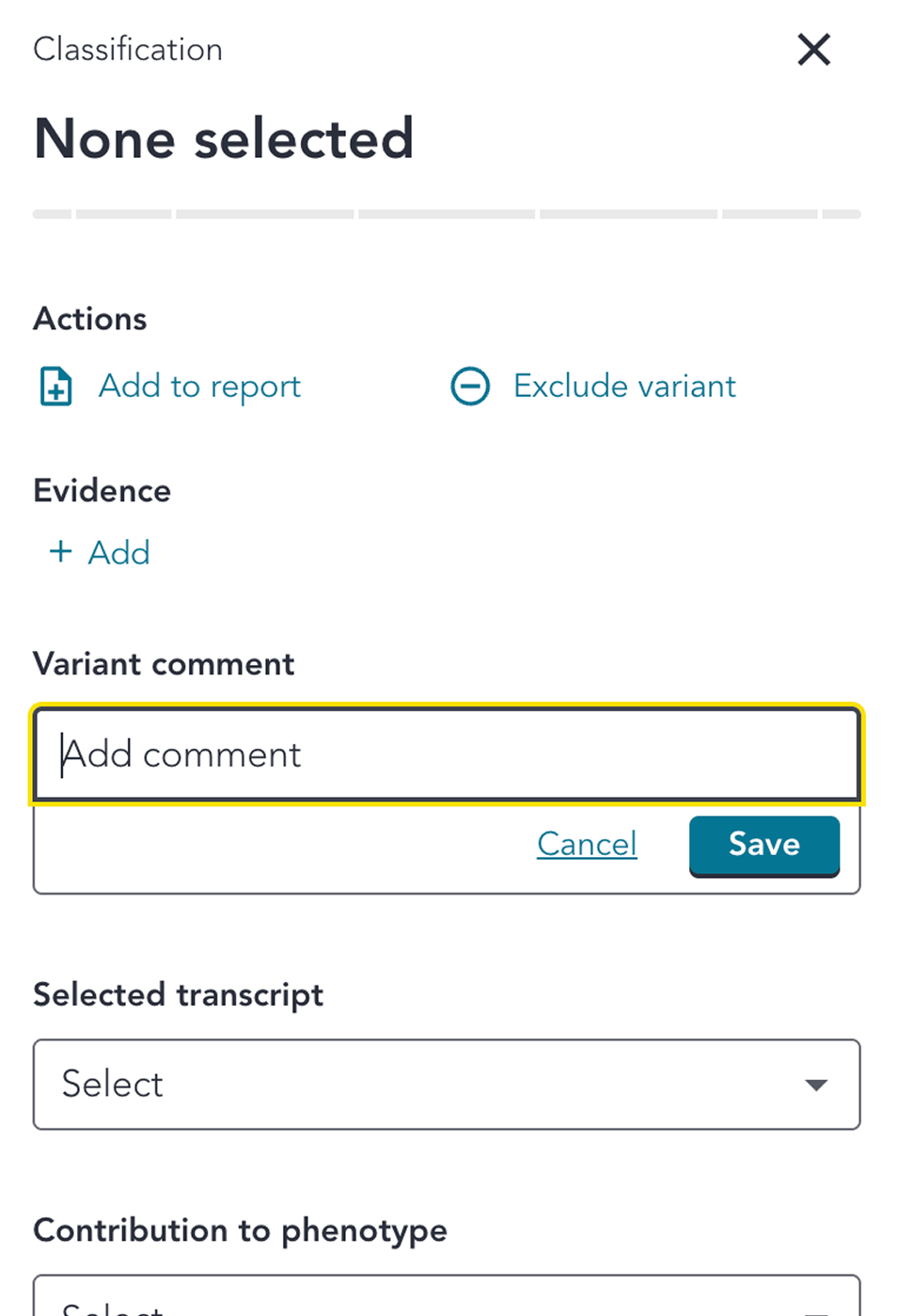Click the first classification bar segment
The height and width of the screenshot is (1316, 897).
[53, 214]
